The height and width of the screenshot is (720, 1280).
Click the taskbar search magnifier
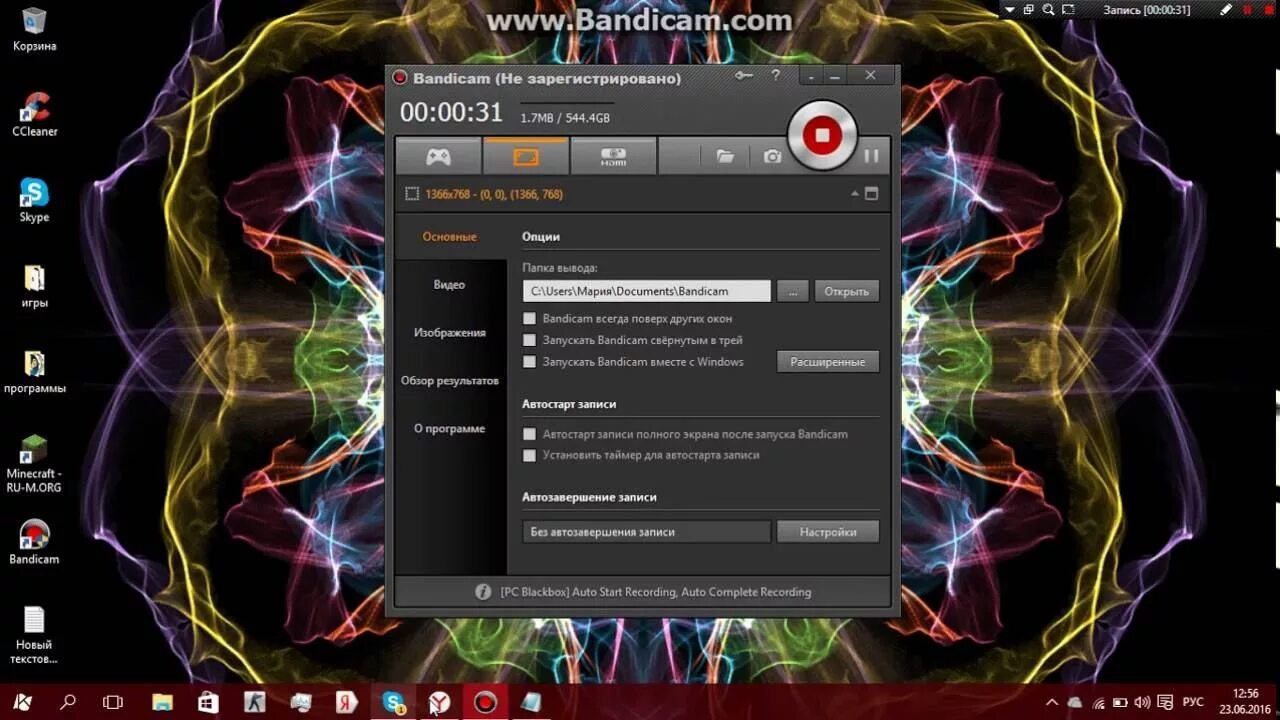coord(68,702)
